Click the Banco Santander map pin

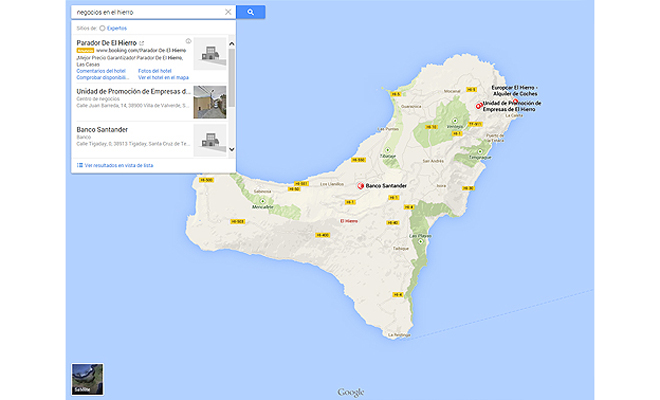[361, 185]
